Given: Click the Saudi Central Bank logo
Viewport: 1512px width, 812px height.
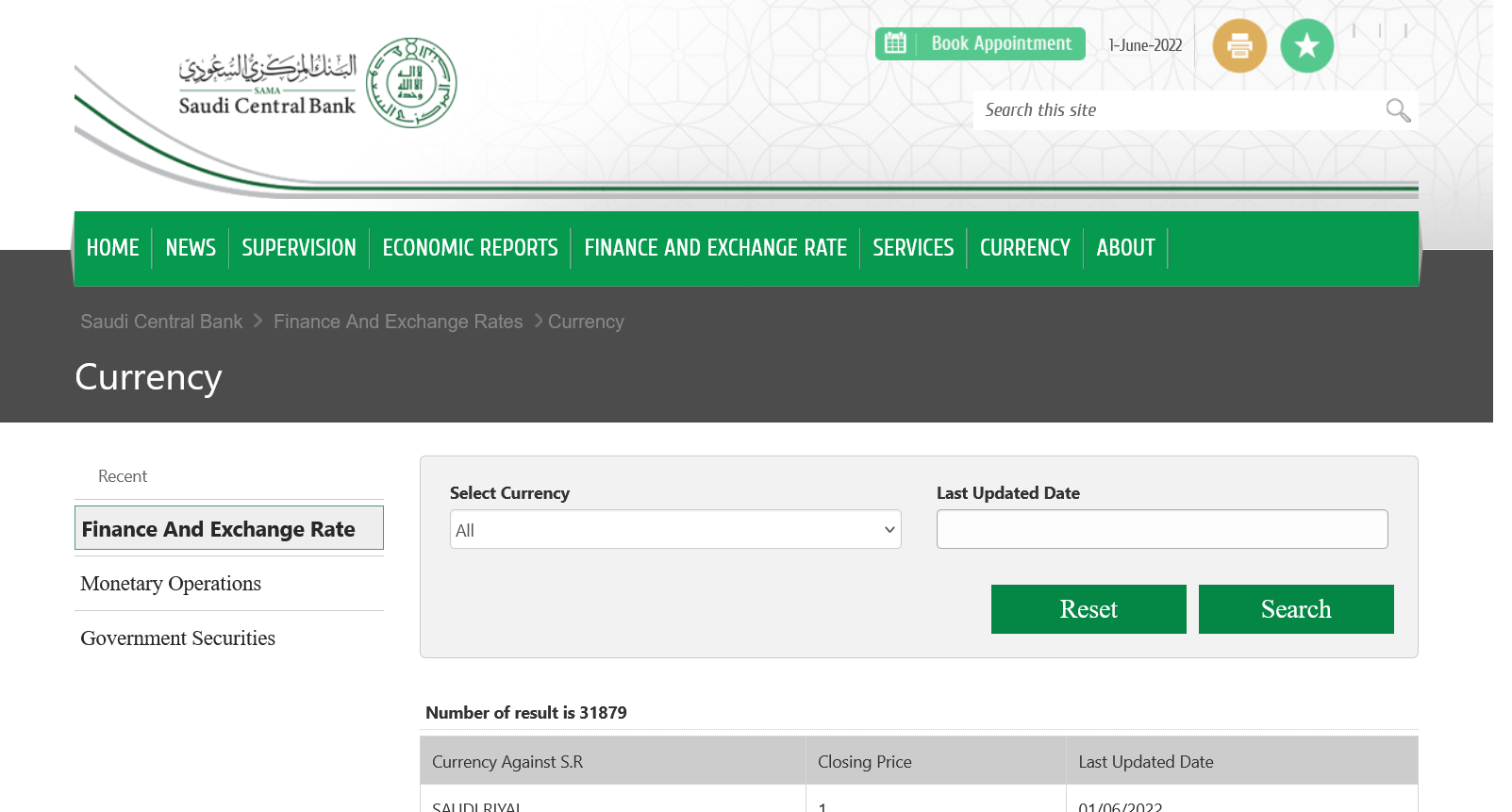Looking at the screenshot, I should tap(317, 83).
